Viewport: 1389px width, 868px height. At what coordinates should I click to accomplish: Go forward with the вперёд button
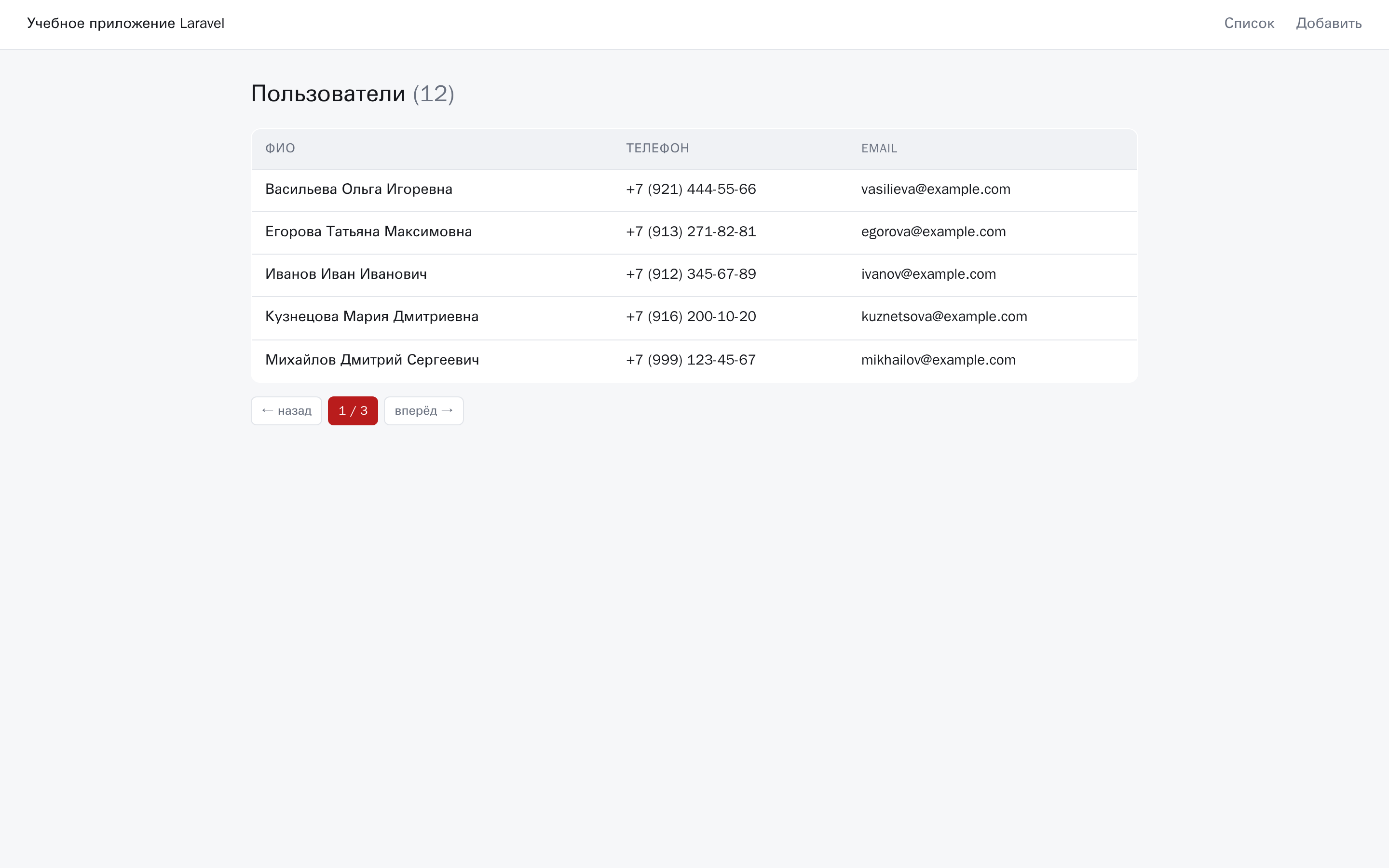coord(423,410)
